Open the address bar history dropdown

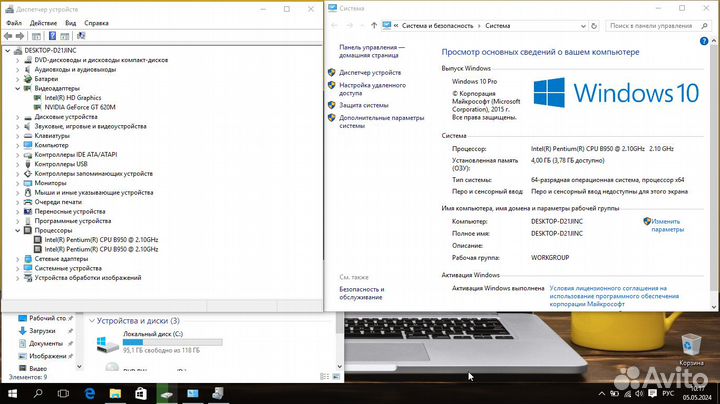pos(583,26)
